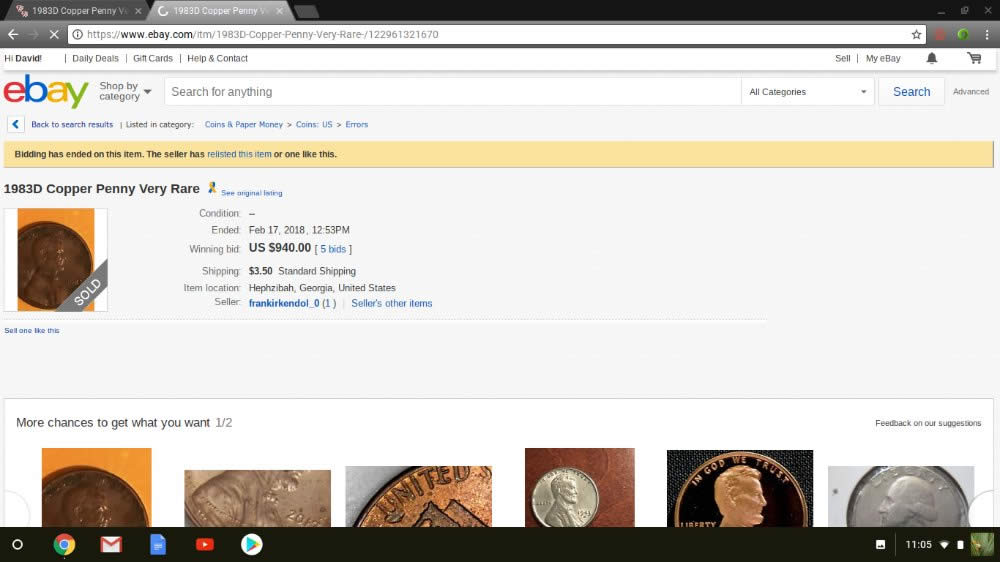Open the All Categories dropdown

[807, 92]
